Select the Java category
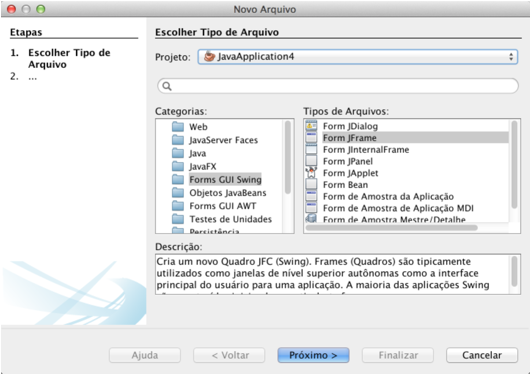 tap(197, 153)
